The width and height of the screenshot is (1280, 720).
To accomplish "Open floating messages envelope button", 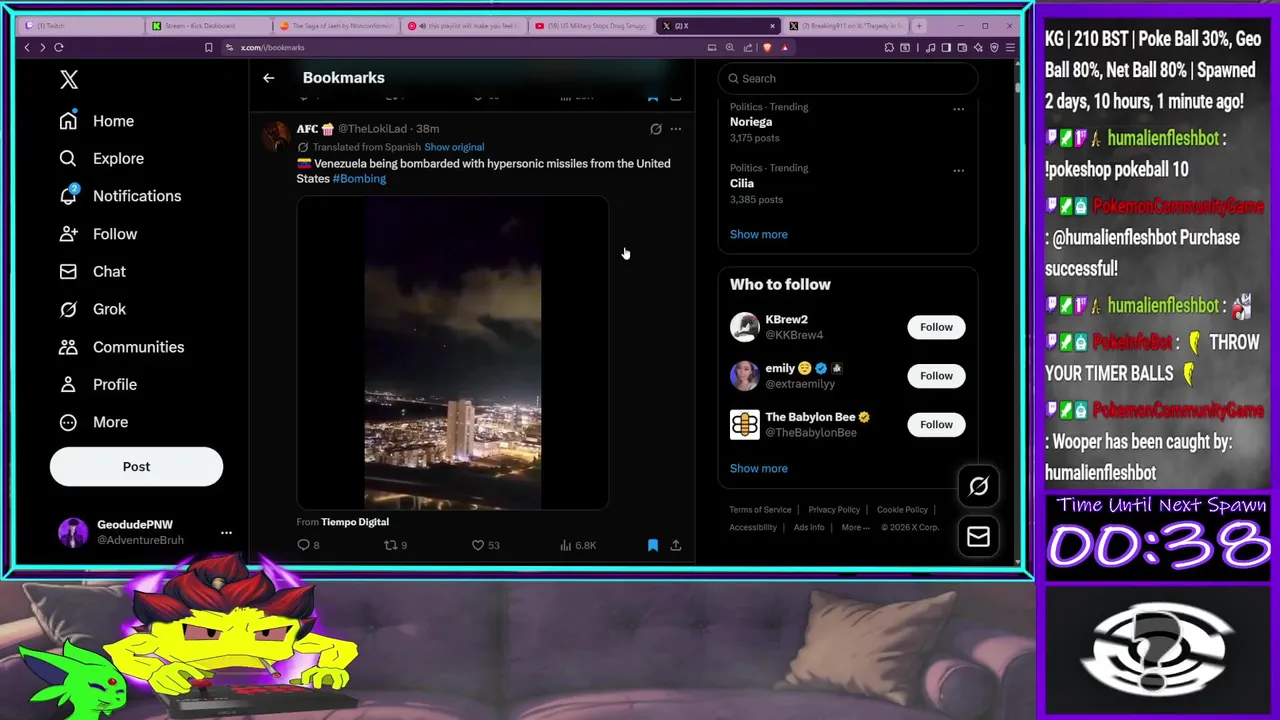I will point(978,537).
